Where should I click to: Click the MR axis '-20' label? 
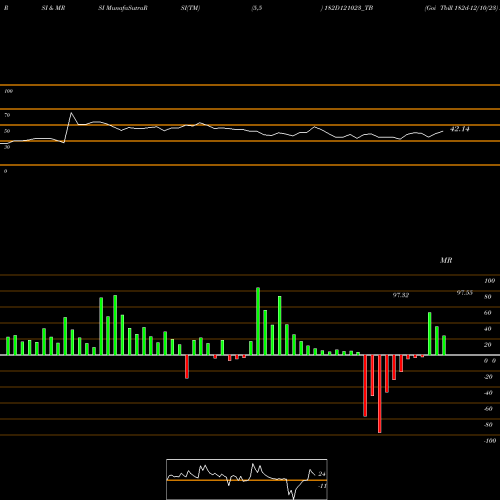coord(488,377)
